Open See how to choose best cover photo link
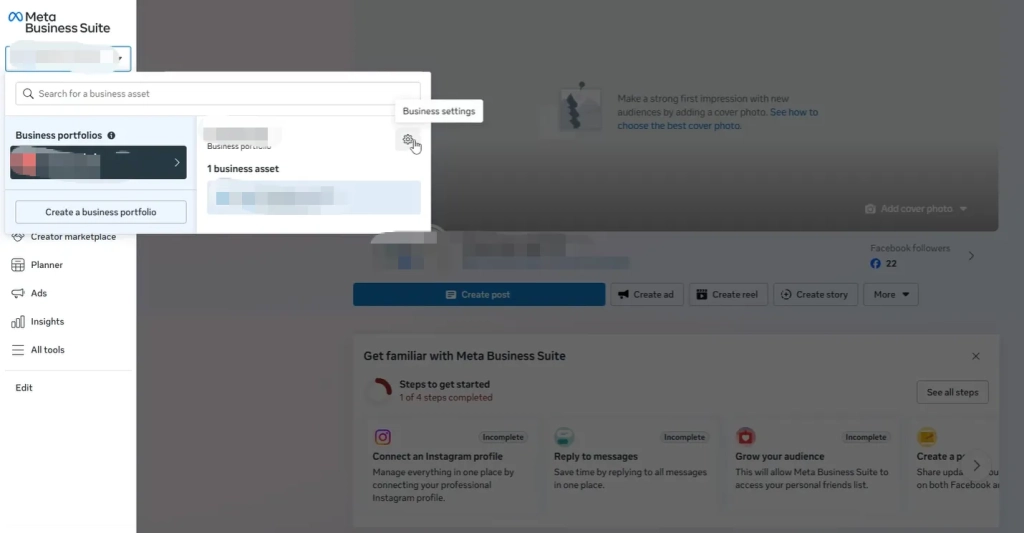The image size is (1024, 533). (x=718, y=119)
